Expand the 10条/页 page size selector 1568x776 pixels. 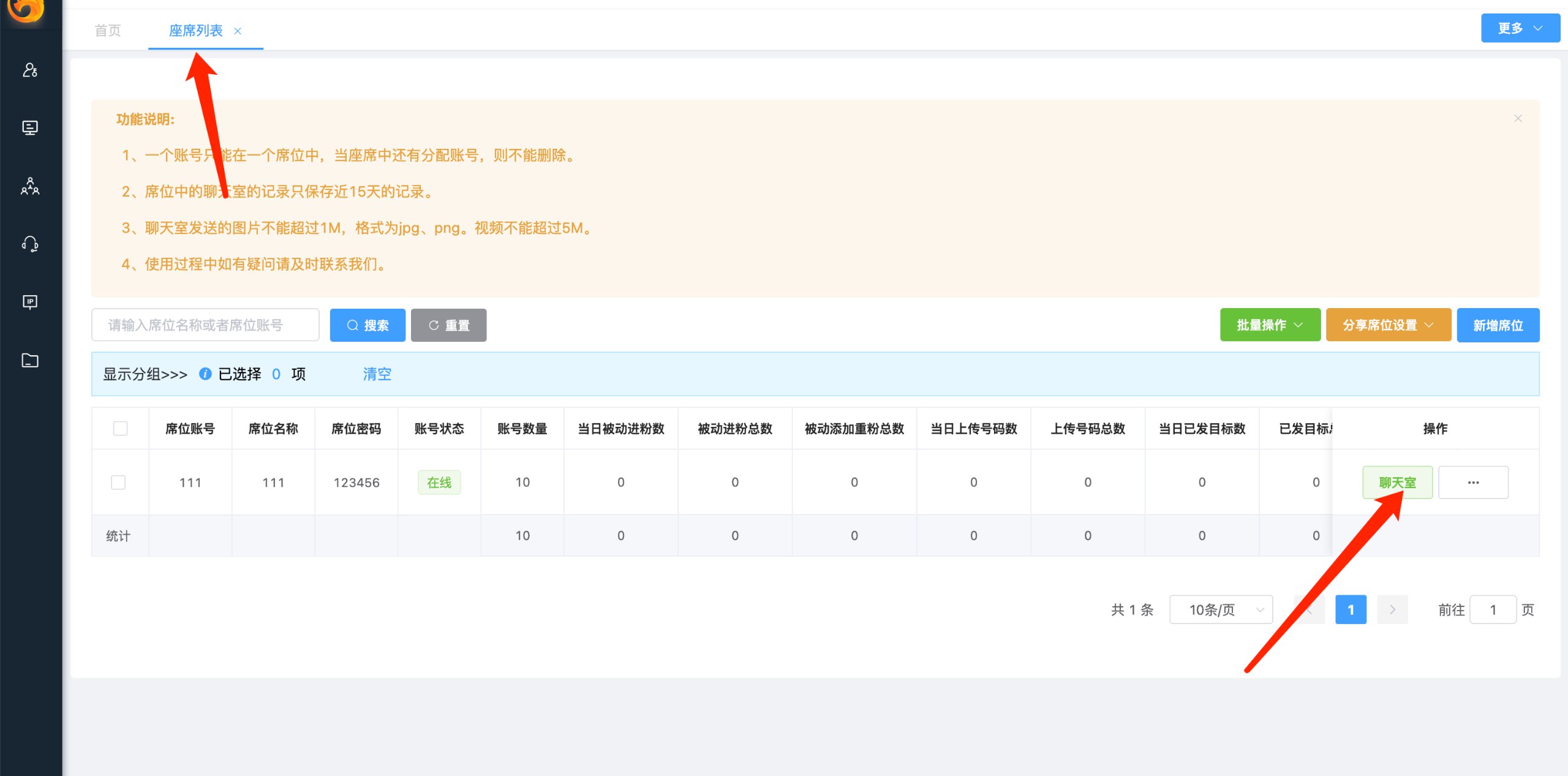pyautogui.click(x=1221, y=610)
